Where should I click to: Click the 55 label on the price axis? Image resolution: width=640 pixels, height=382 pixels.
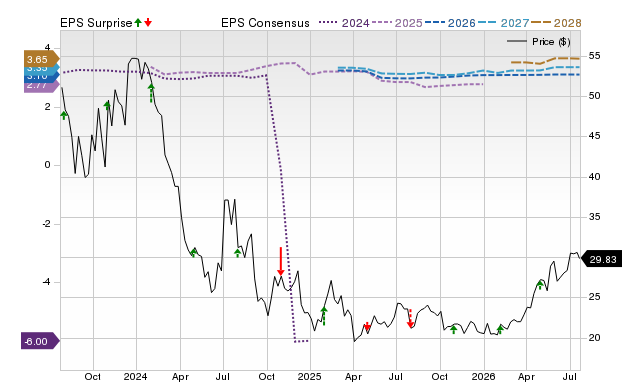594,56
